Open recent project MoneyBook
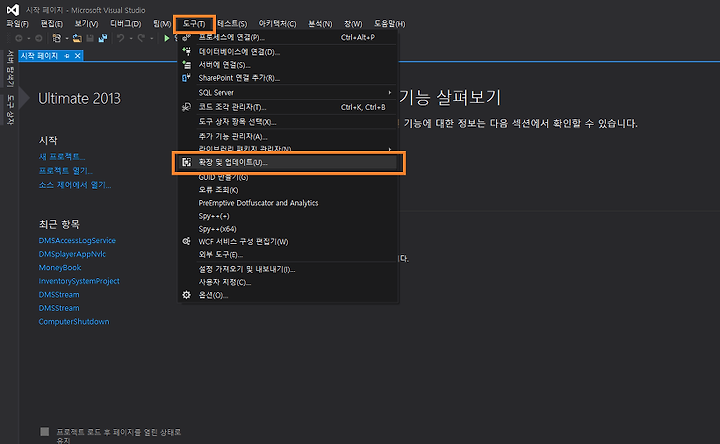The width and height of the screenshot is (720, 444). 60,267
